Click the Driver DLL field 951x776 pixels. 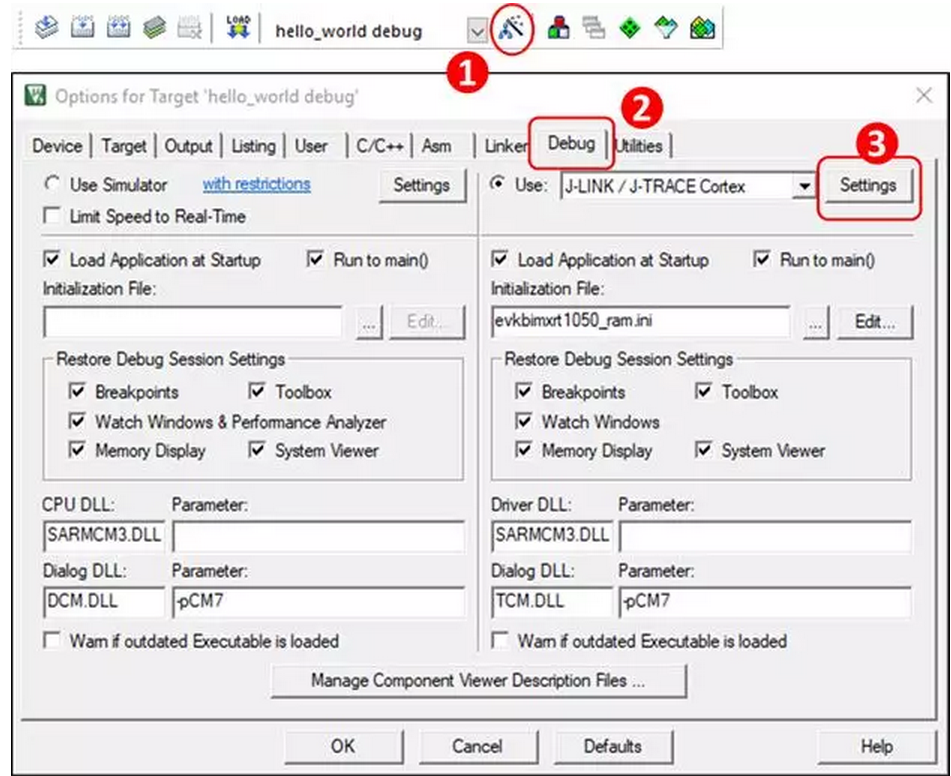click(x=551, y=536)
